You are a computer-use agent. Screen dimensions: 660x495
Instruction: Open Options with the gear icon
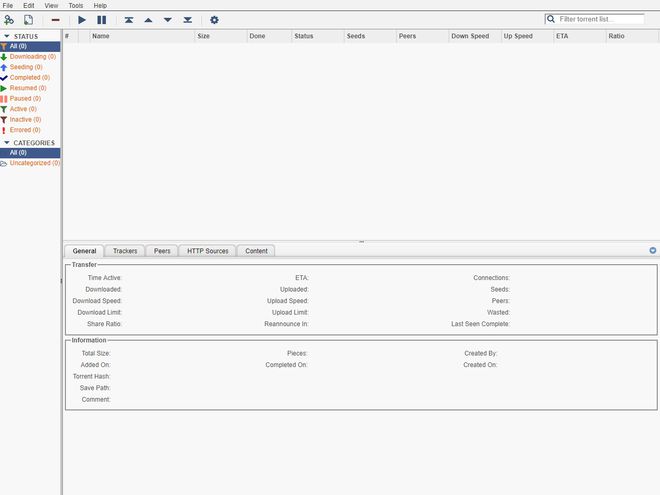[214, 20]
